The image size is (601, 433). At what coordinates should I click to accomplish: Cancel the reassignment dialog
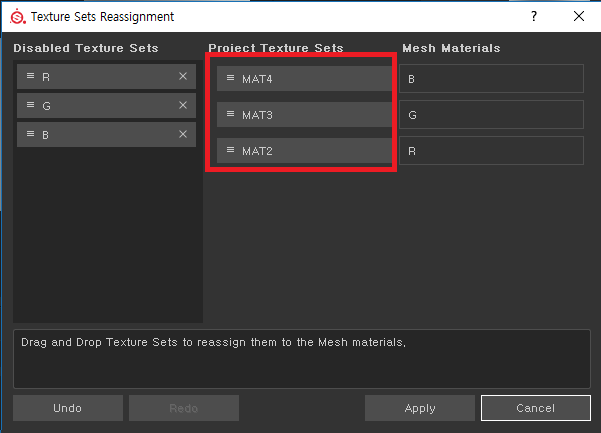(x=536, y=408)
